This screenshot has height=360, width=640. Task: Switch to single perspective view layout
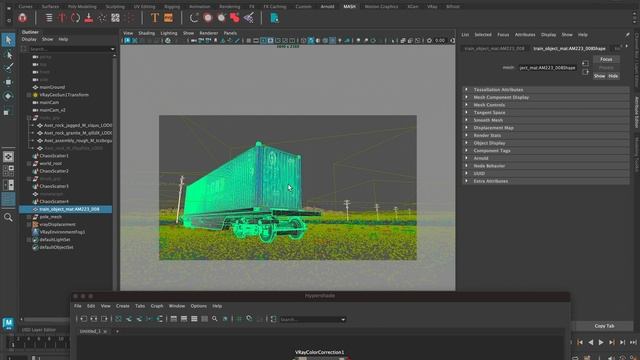[8, 157]
